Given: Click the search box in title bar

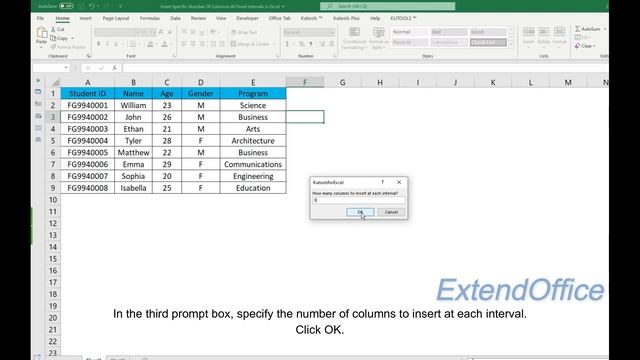Looking at the screenshot, I should [388, 6].
